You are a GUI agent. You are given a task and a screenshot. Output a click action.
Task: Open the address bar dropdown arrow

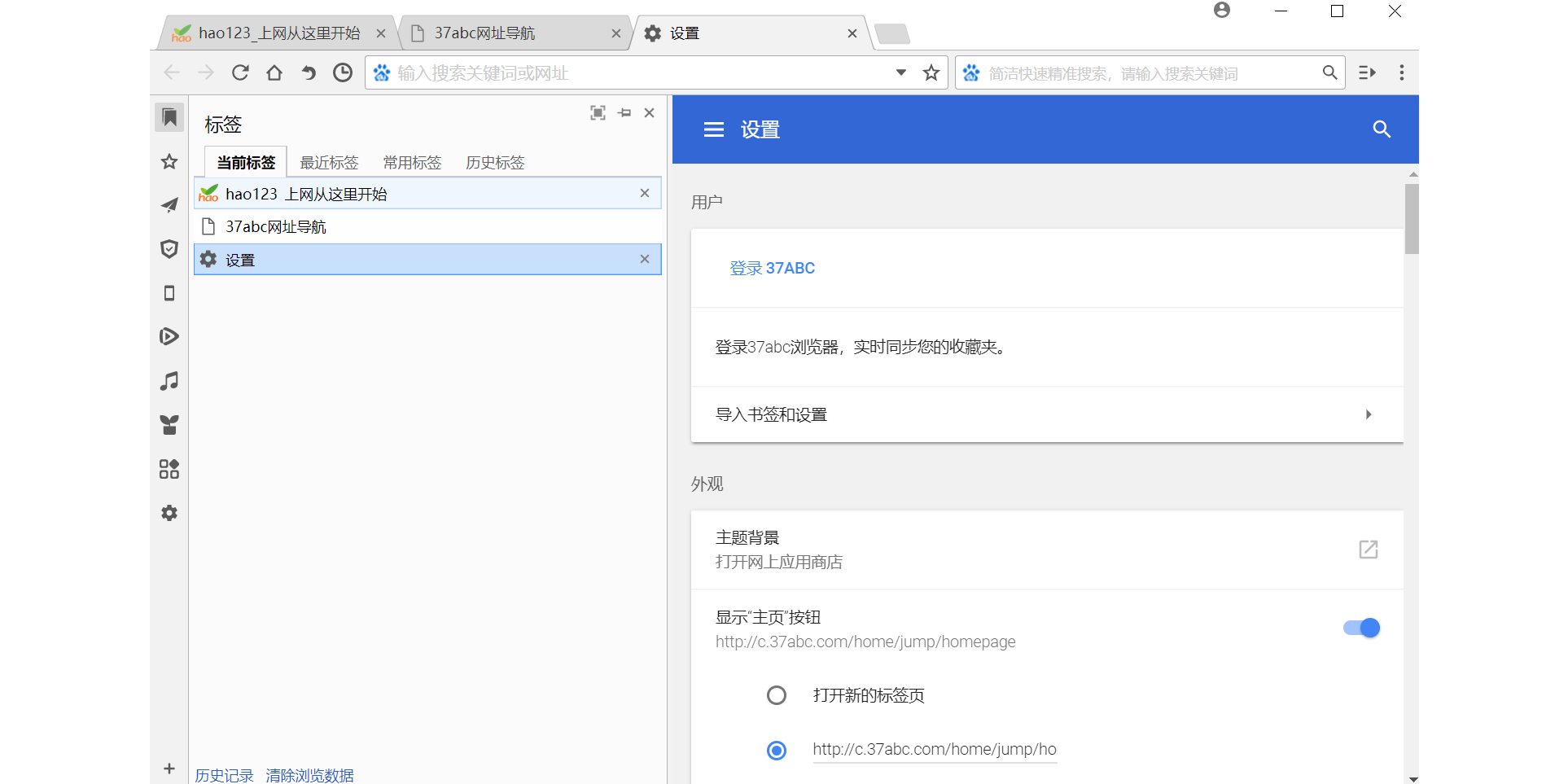coord(901,72)
